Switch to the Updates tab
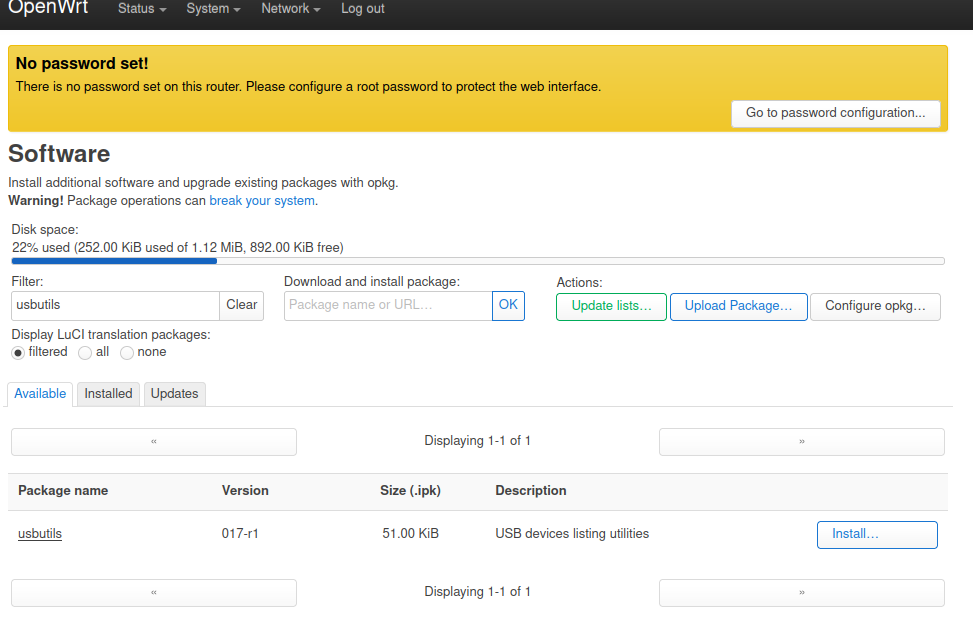The height and width of the screenshot is (623, 973). [x=174, y=393]
